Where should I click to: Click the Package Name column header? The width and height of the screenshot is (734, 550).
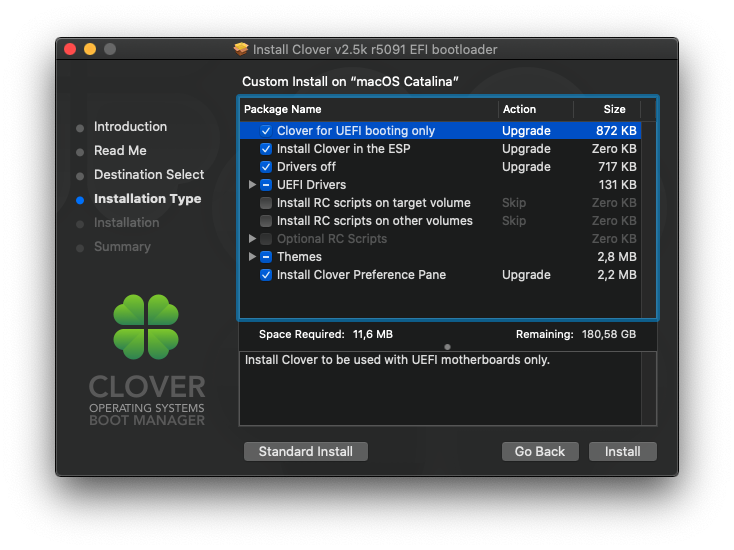[x=369, y=109]
